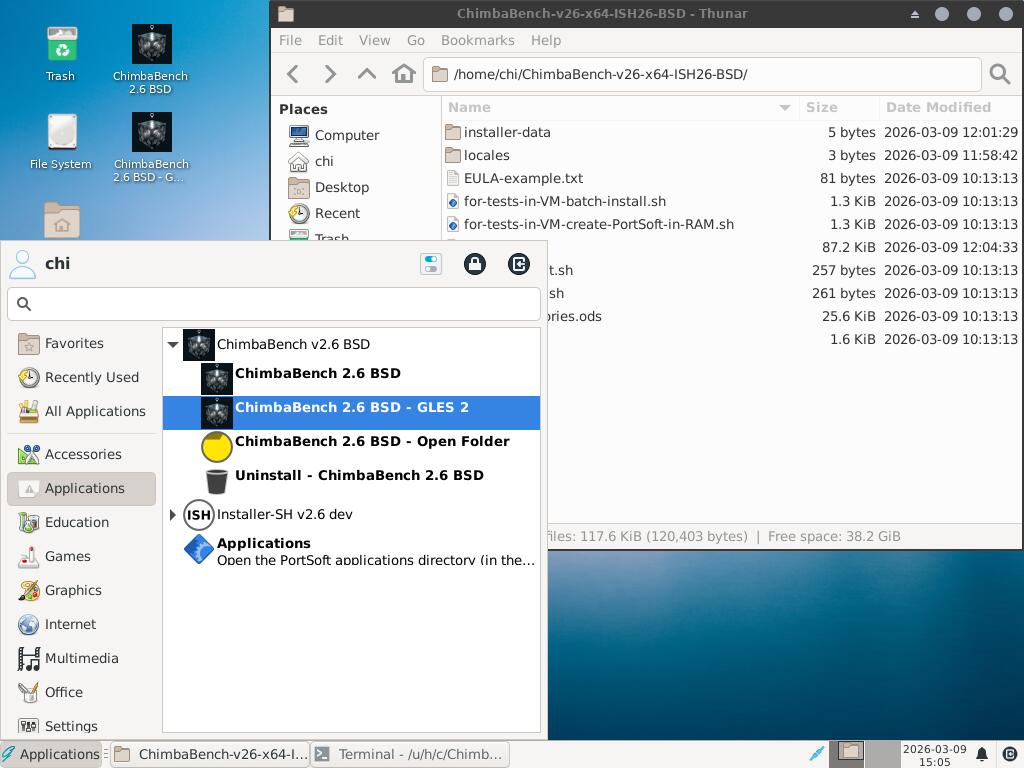Viewport: 1024px width, 768px height.
Task: Open the File menu in Thunar
Action: pos(290,40)
